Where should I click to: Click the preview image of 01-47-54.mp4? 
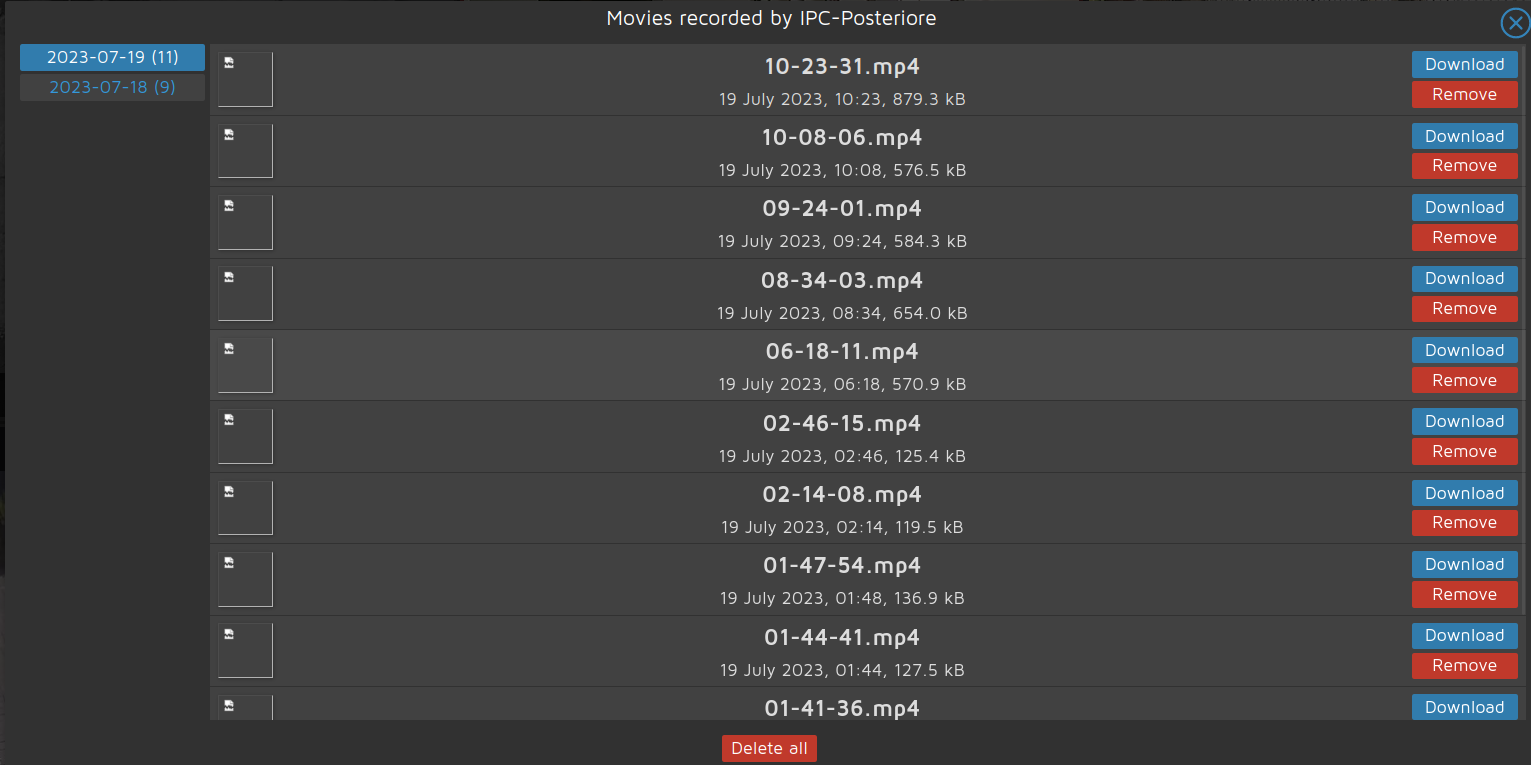click(244, 578)
